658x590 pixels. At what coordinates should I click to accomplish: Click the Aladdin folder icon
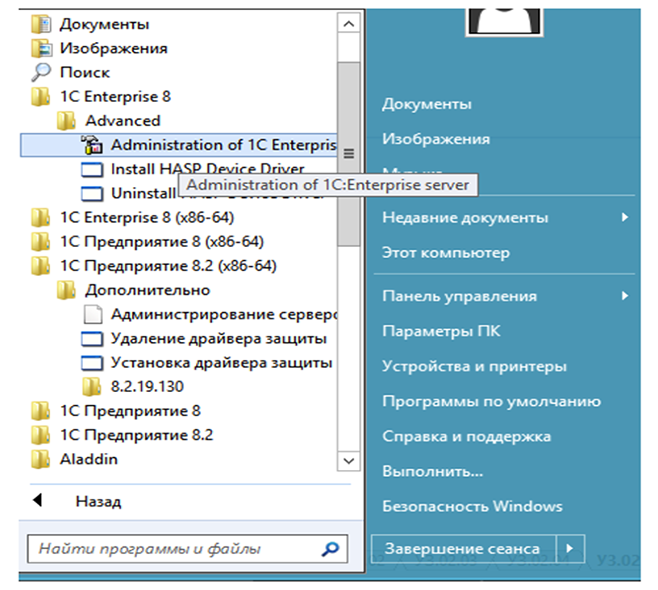pos(41,459)
